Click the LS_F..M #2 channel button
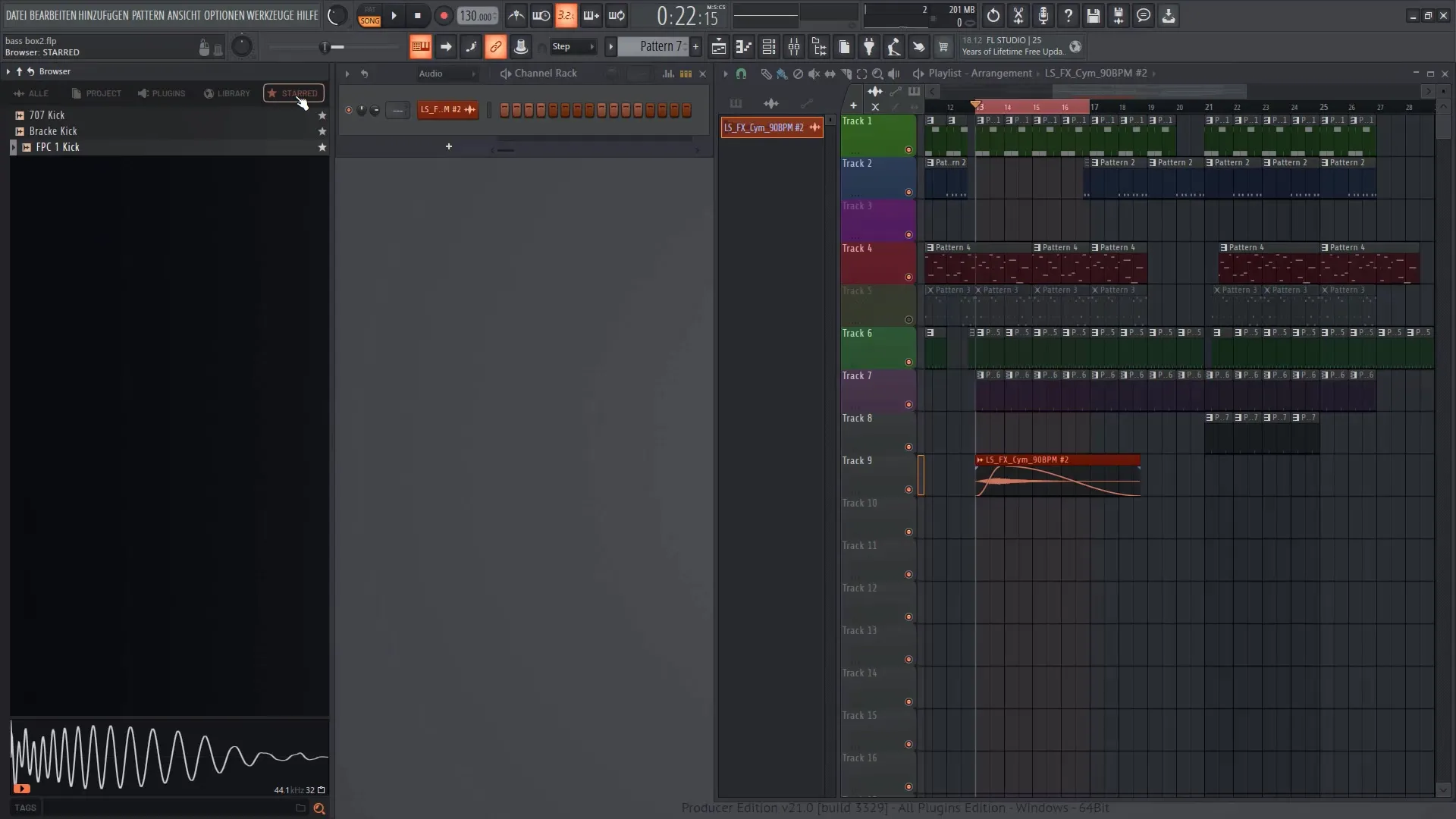Viewport: 1456px width, 819px height. 448,110
